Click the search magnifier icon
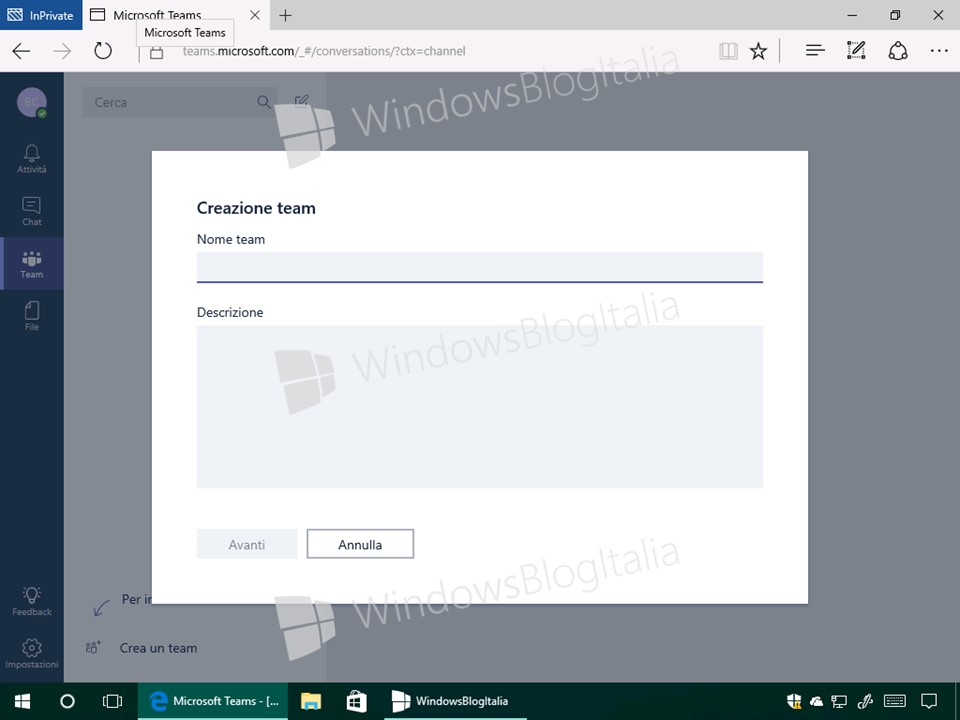This screenshot has width=960, height=720. coord(264,102)
